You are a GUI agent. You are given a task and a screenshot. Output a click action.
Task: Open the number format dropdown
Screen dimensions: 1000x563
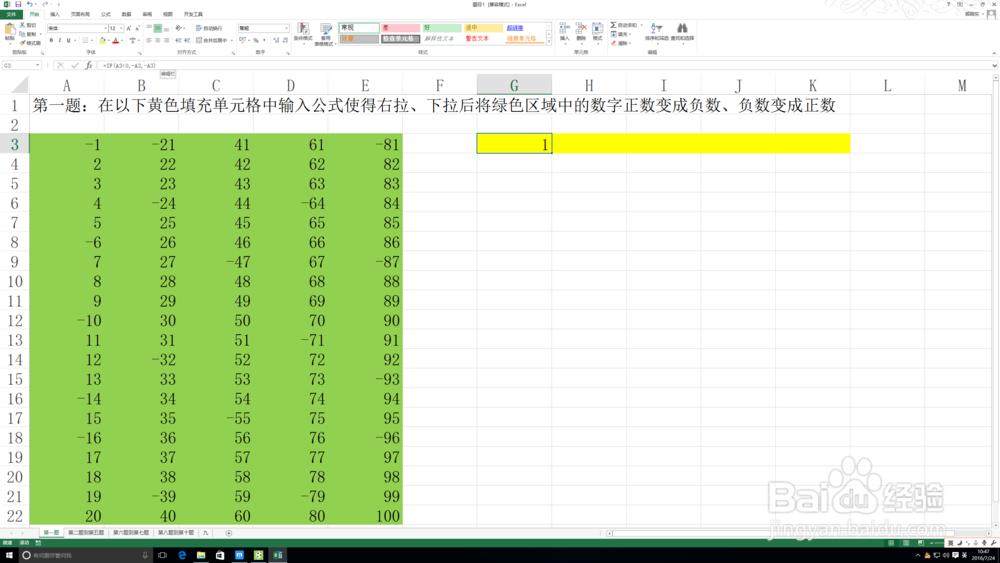(286, 28)
